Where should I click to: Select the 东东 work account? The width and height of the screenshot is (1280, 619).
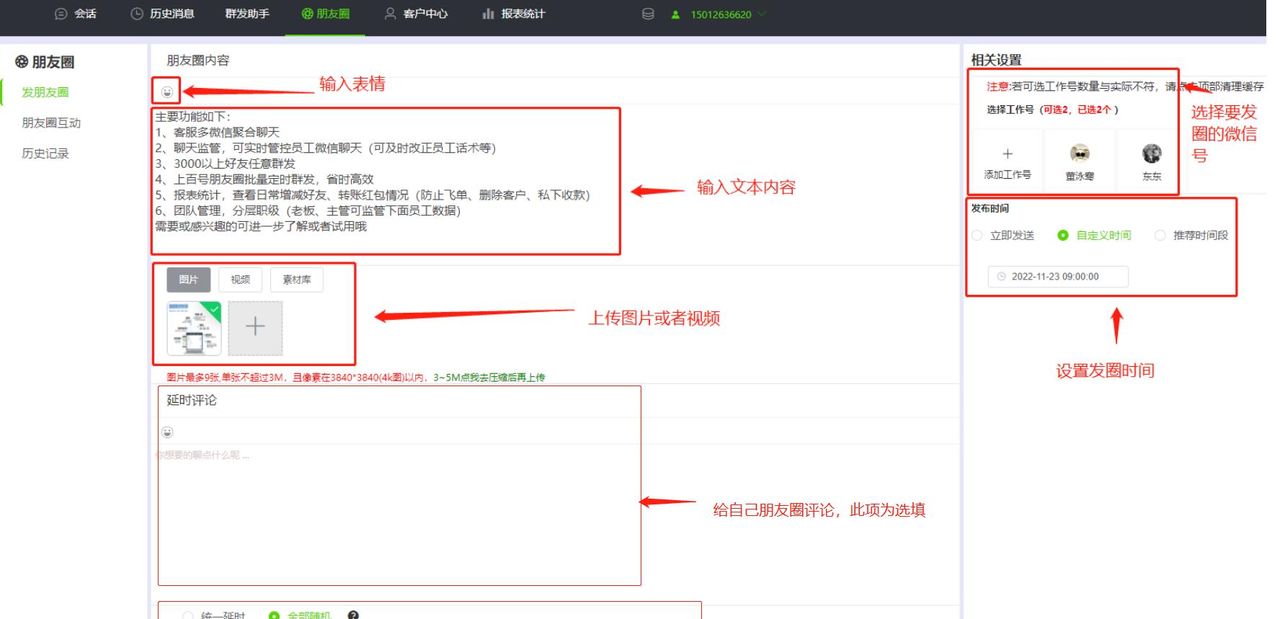[x=1152, y=161]
